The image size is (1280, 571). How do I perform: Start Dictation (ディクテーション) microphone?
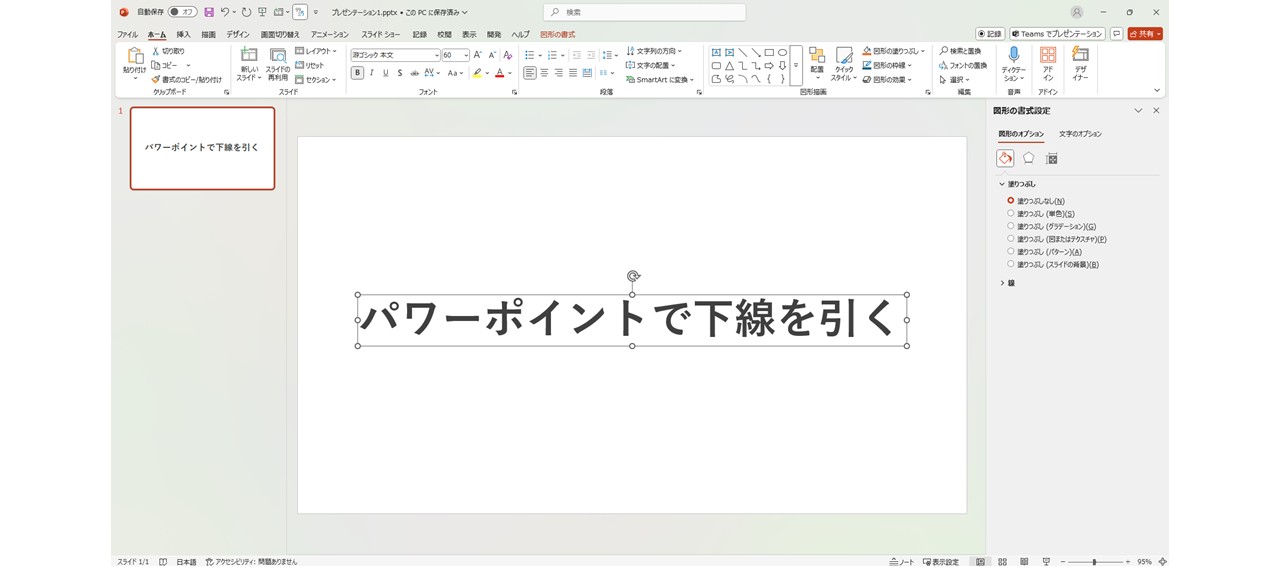1014,64
